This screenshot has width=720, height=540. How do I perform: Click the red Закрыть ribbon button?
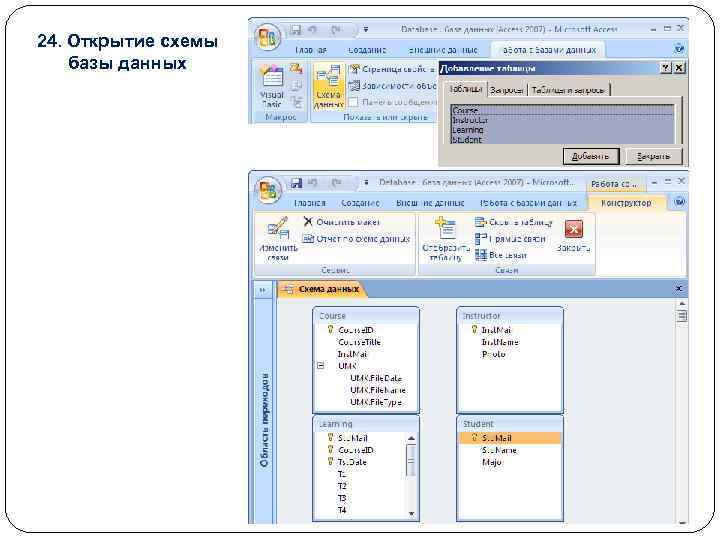(574, 237)
